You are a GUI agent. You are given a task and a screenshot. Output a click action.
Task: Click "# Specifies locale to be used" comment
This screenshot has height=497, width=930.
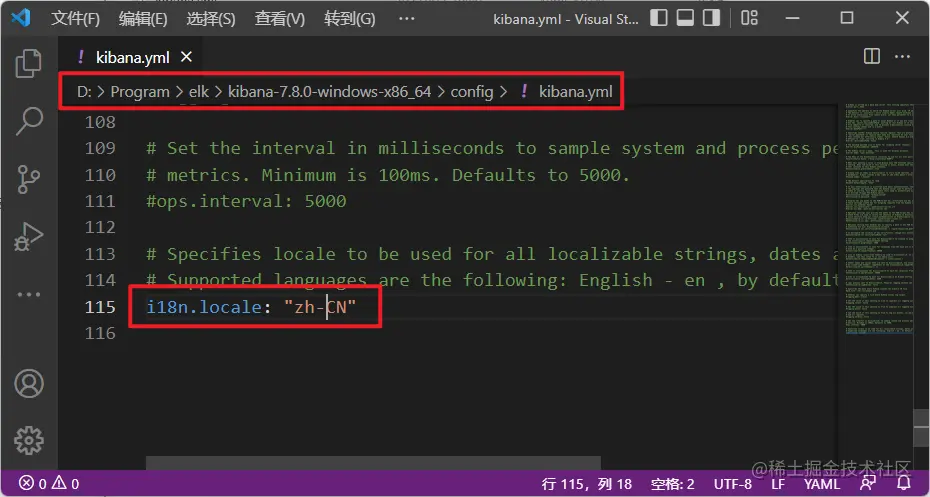point(492,254)
